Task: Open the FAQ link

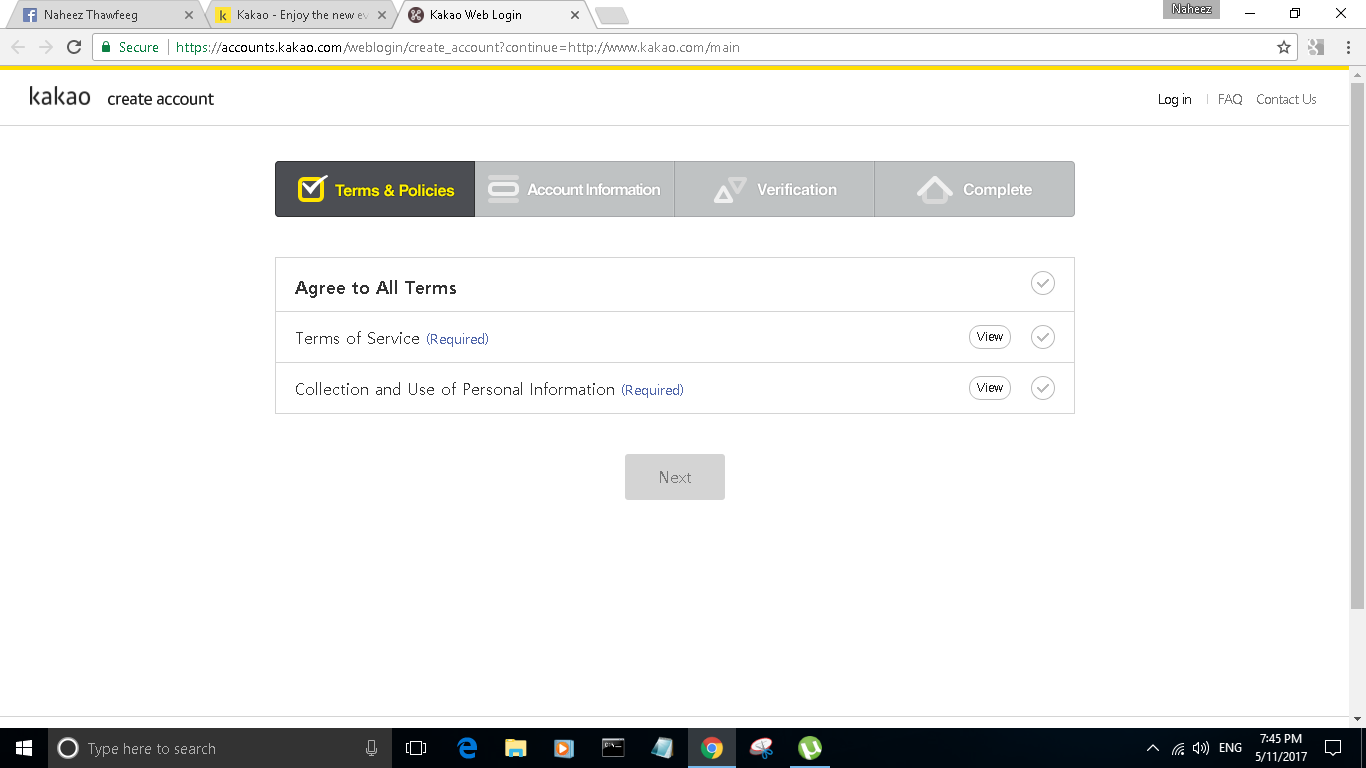Action: (x=1230, y=99)
